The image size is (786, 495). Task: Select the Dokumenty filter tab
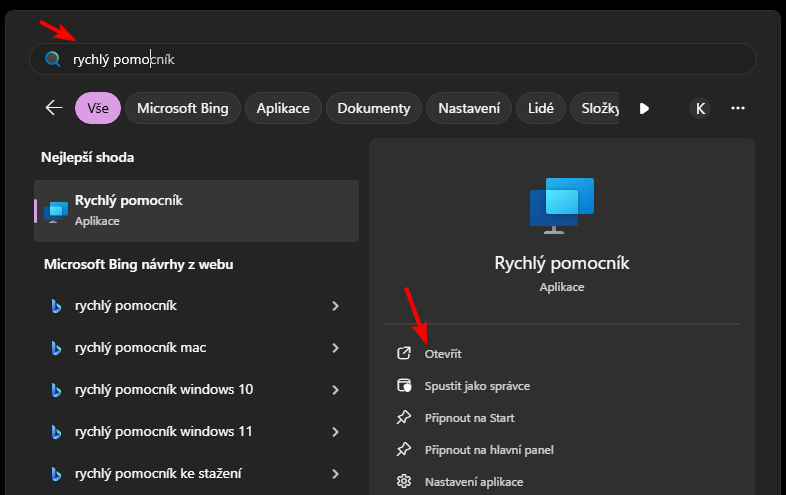tap(374, 108)
